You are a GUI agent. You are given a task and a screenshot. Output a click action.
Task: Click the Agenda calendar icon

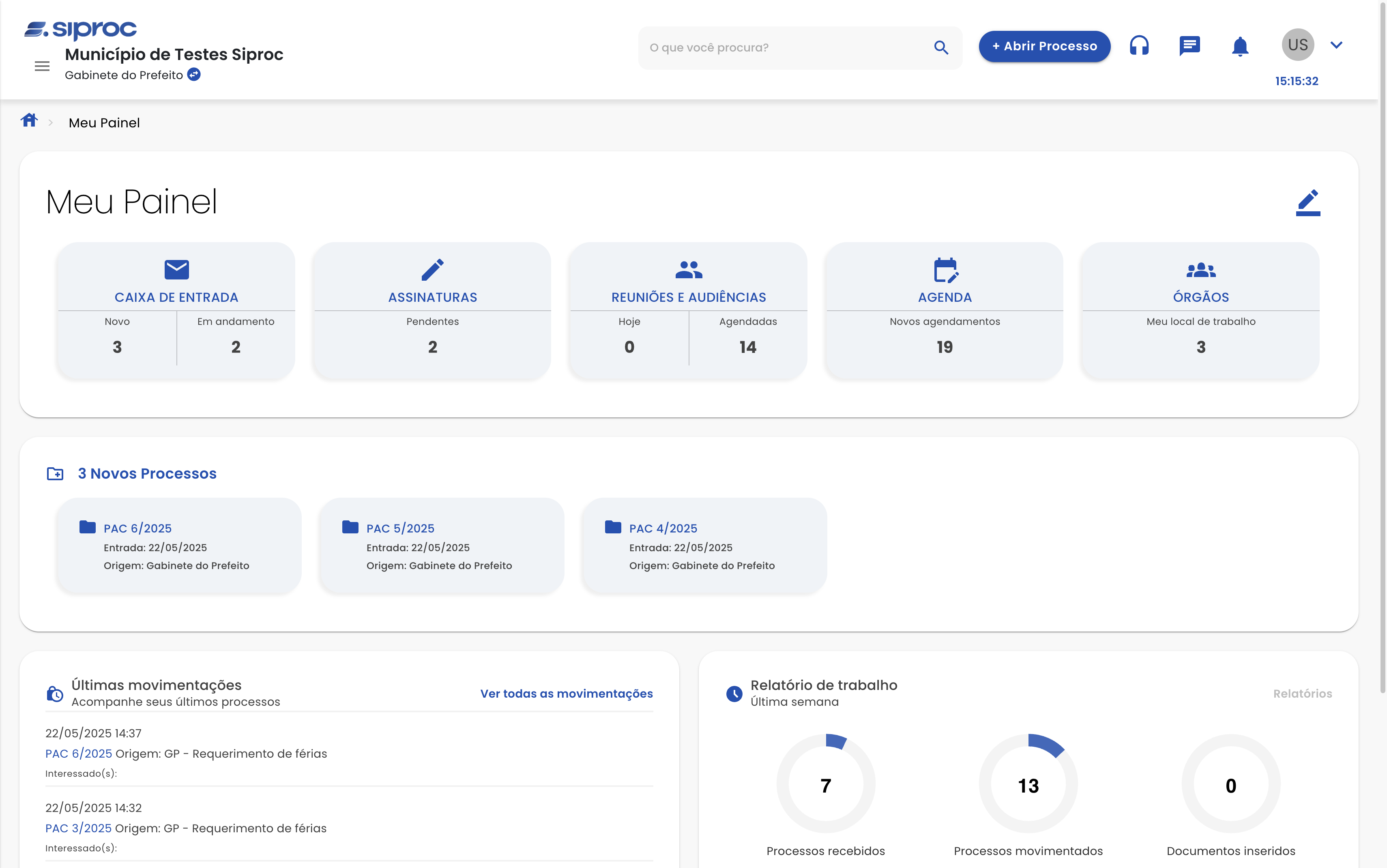pyautogui.click(x=946, y=270)
